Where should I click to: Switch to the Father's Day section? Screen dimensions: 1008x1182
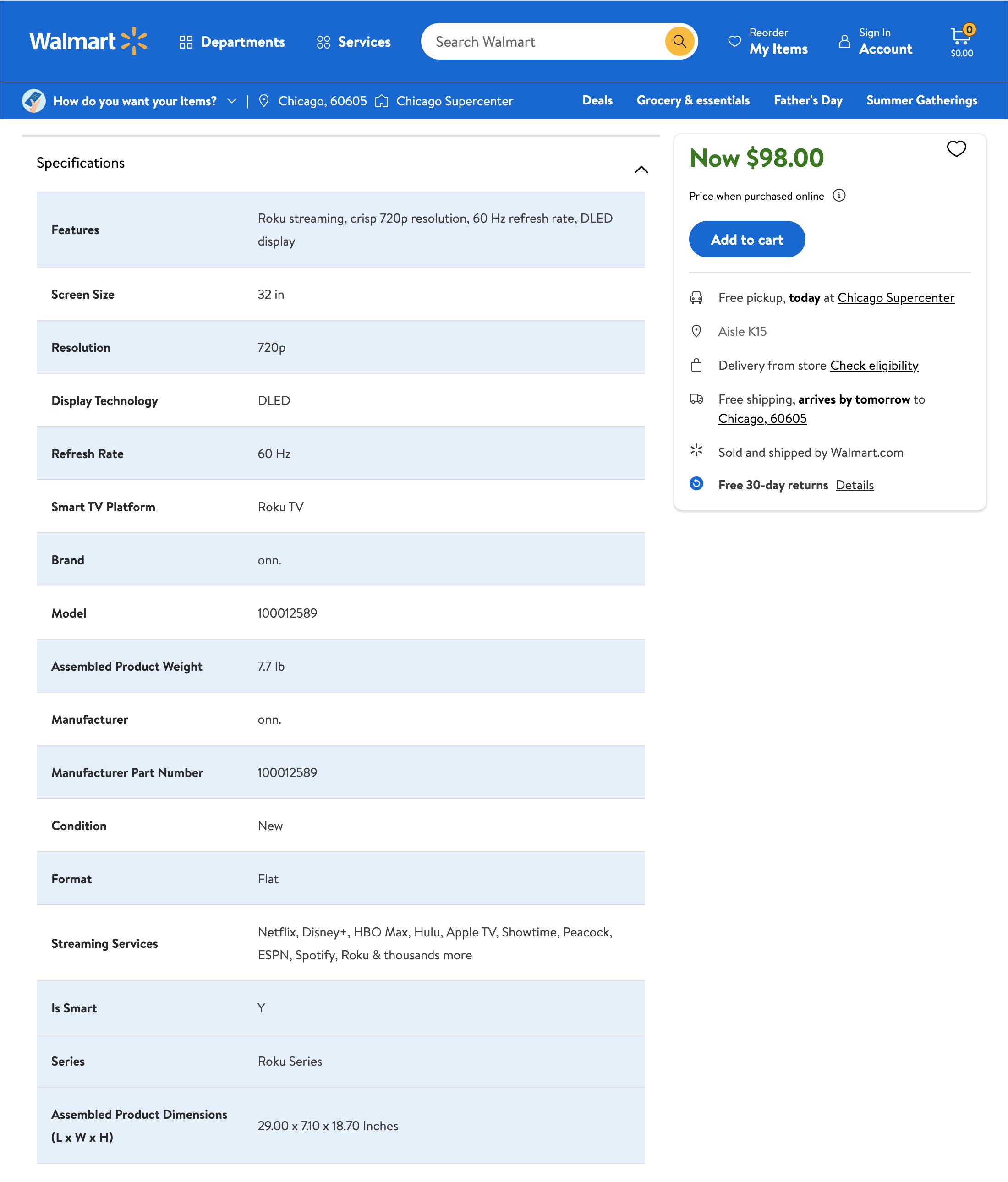point(808,100)
